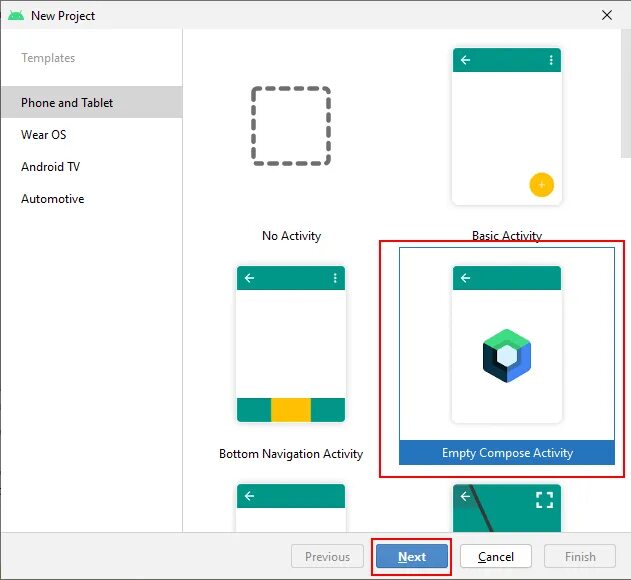Image resolution: width=631 pixels, height=580 pixels.
Task: Select the Phone and Tablet template category
Action: (91, 102)
